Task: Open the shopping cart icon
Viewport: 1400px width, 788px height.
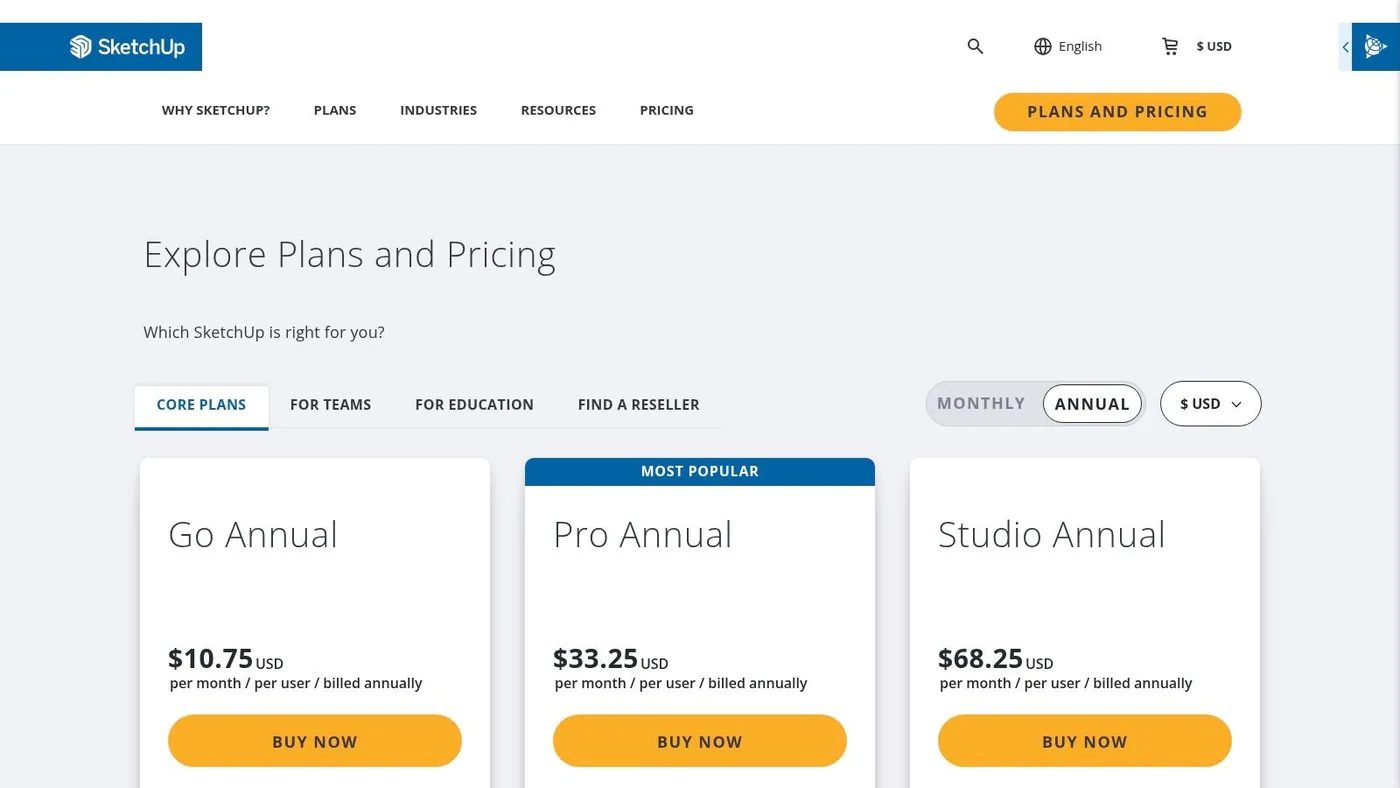Action: click(1170, 46)
